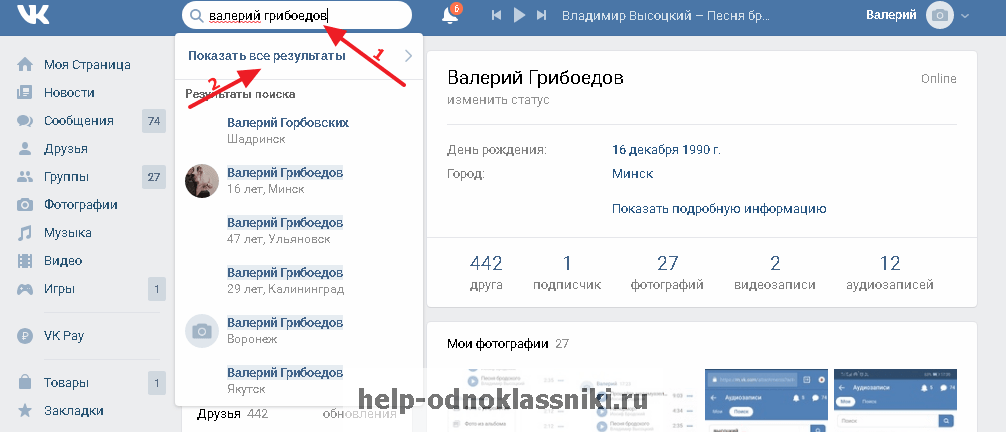Click the Товары shopping bag icon
The height and width of the screenshot is (432, 1006).
pos(25,383)
